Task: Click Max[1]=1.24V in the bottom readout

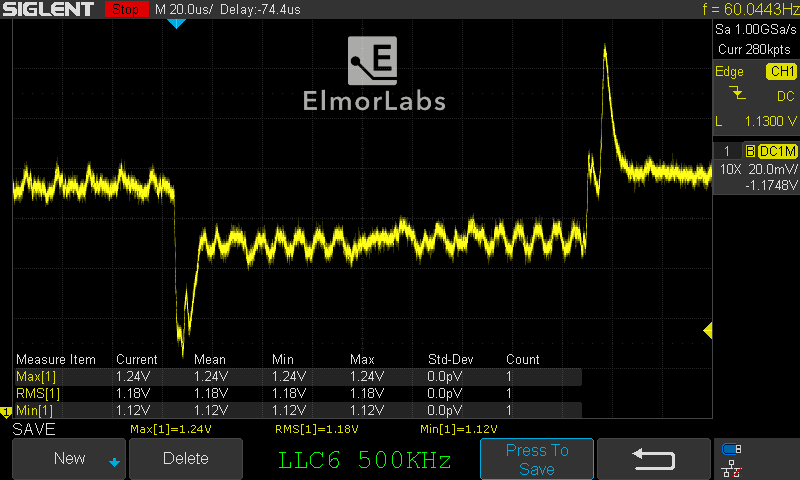Action: pyautogui.click(x=171, y=430)
